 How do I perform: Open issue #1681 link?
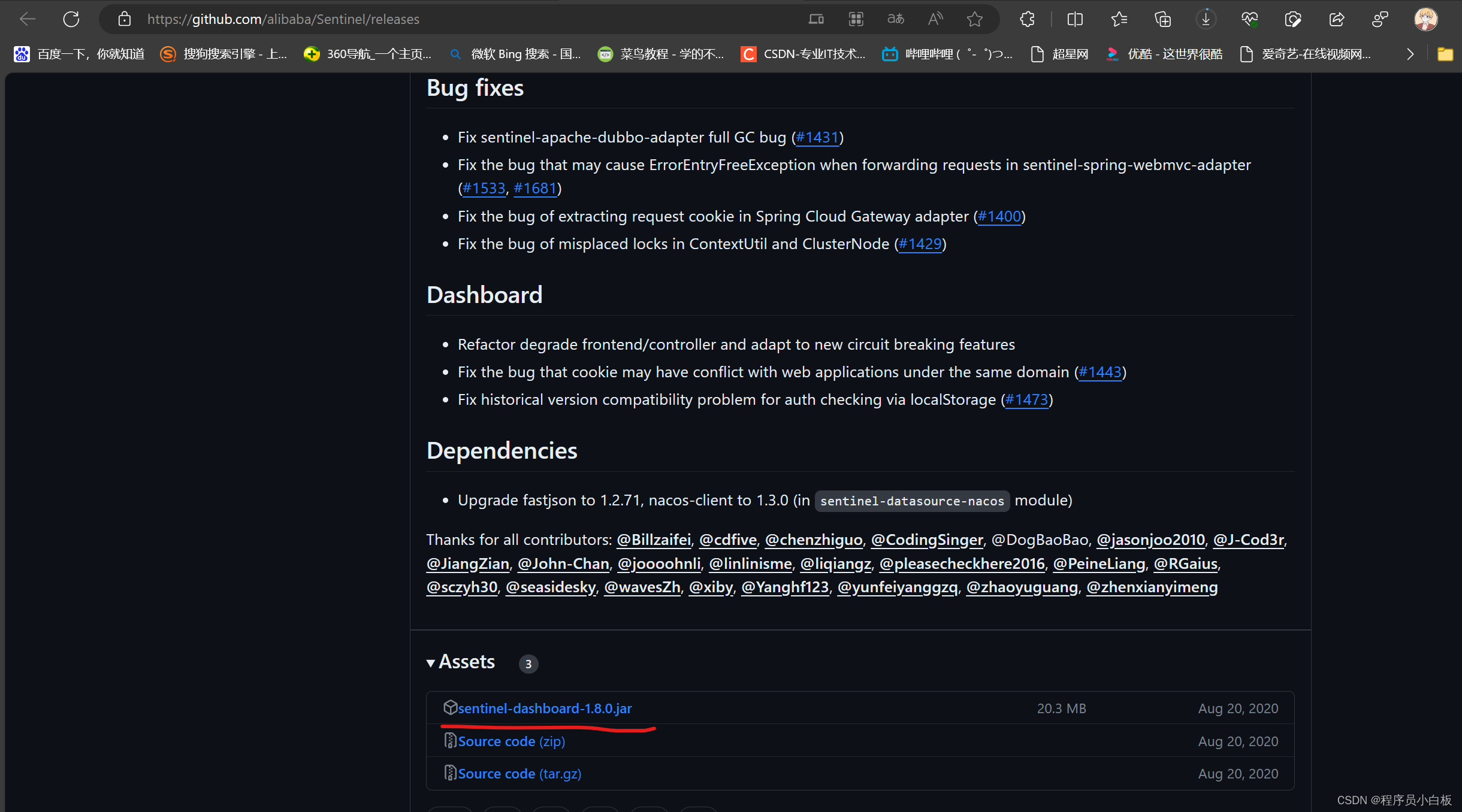click(x=535, y=189)
